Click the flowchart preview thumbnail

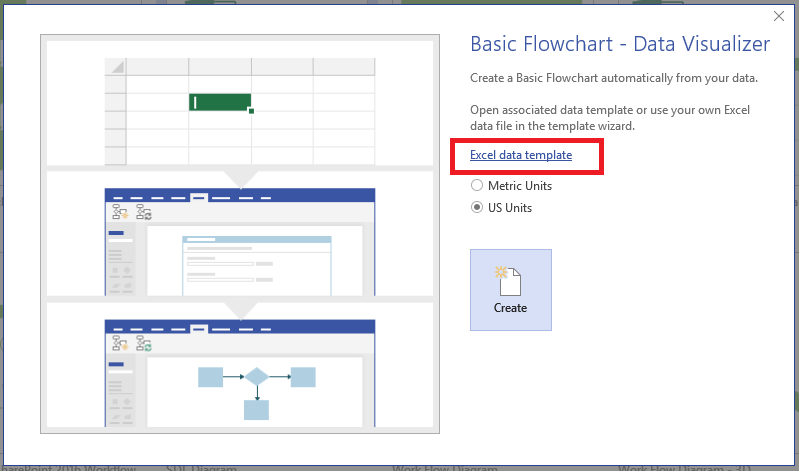pyautogui.click(x=240, y=234)
